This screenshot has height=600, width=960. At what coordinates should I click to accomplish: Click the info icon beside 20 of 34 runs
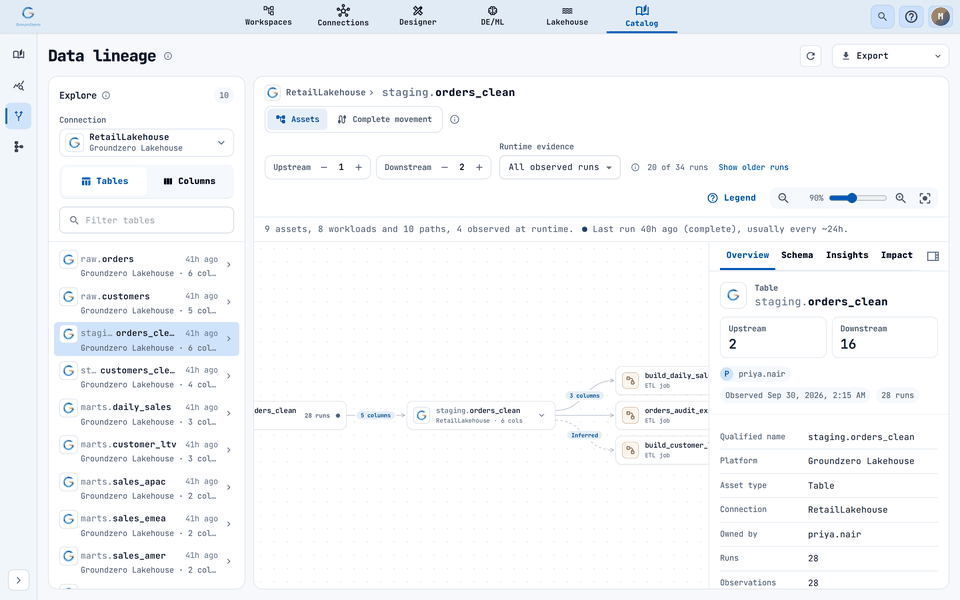pyautogui.click(x=635, y=167)
